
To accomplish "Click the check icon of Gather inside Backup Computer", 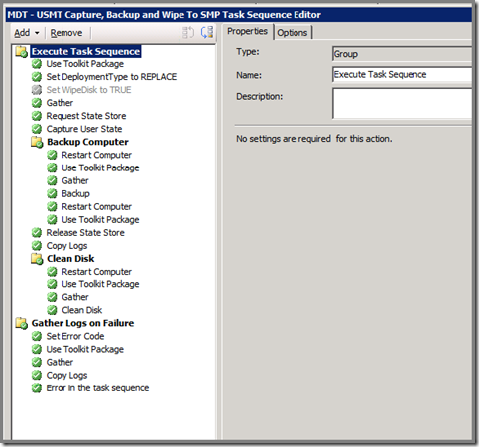I will tap(52, 180).
